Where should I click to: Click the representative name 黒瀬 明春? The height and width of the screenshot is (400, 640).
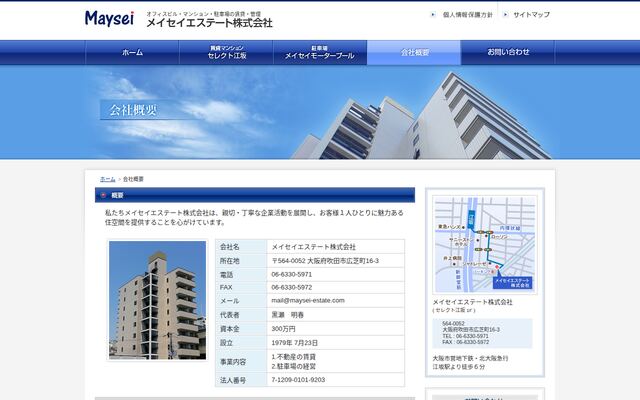pos(288,315)
